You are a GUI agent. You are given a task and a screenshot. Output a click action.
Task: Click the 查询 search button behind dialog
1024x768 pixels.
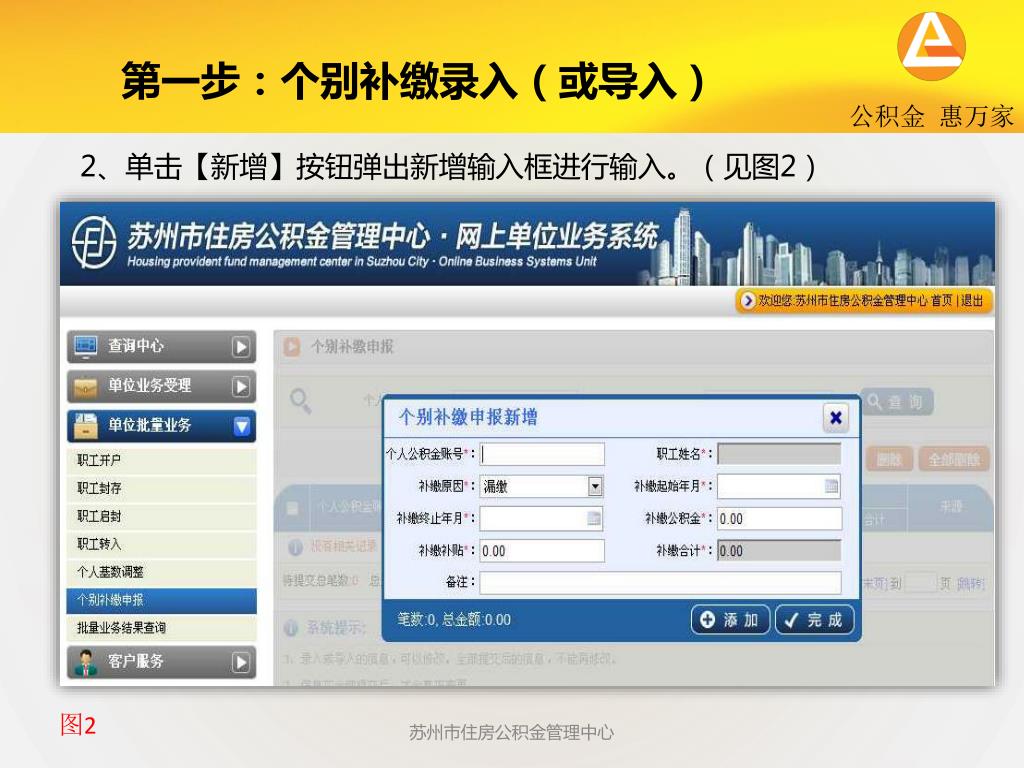(x=897, y=402)
